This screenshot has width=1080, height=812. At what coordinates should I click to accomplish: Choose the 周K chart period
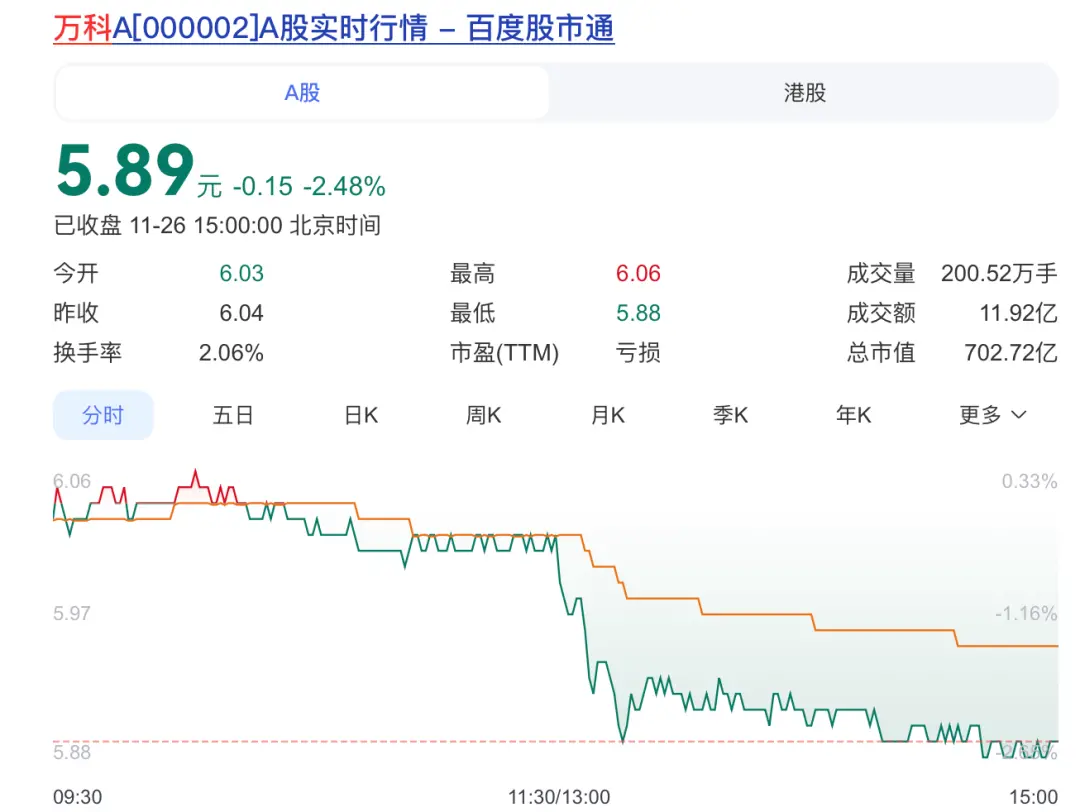click(483, 415)
